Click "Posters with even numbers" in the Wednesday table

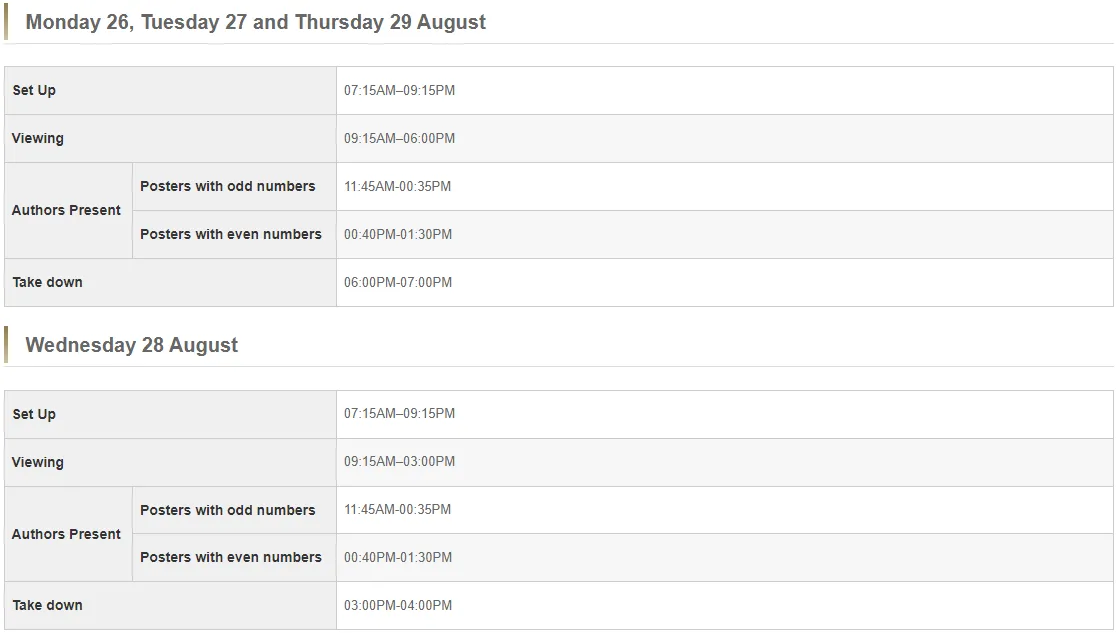pyautogui.click(x=230, y=557)
